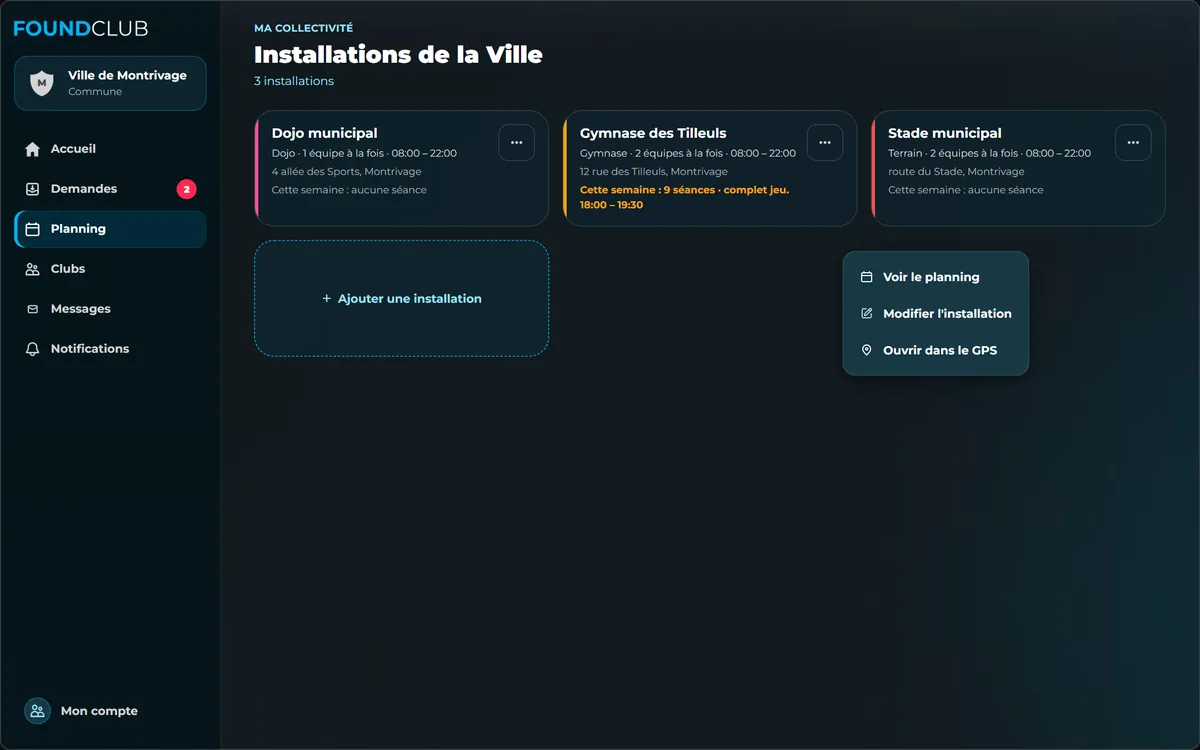This screenshot has height=750, width=1200.
Task: Click the map pin icon beside Ouvrir dans le GPS
Action: coord(867,350)
